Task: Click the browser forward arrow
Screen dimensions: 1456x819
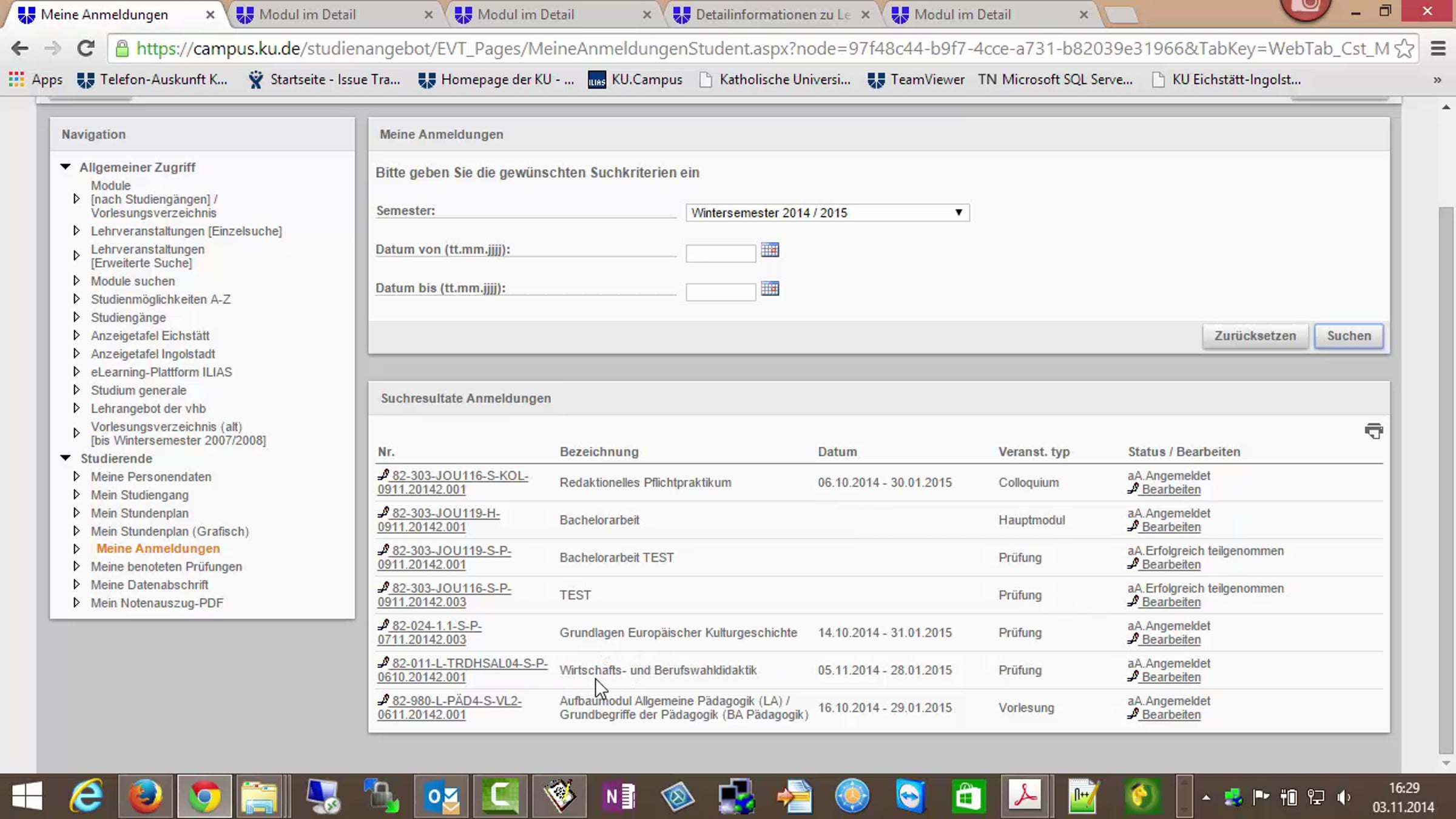Action: point(53,49)
